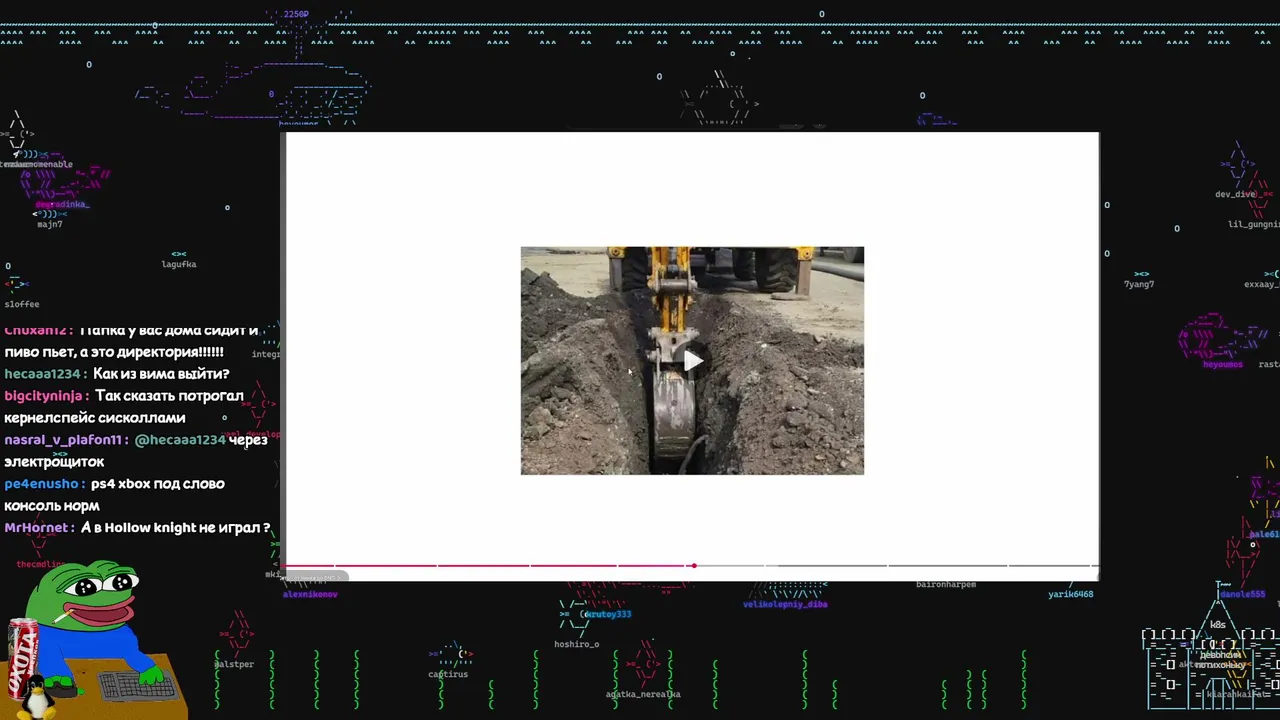Screen dimensions: 1280x720
Task: Click fish label 'baironharpem'
Action: point(946,584)
